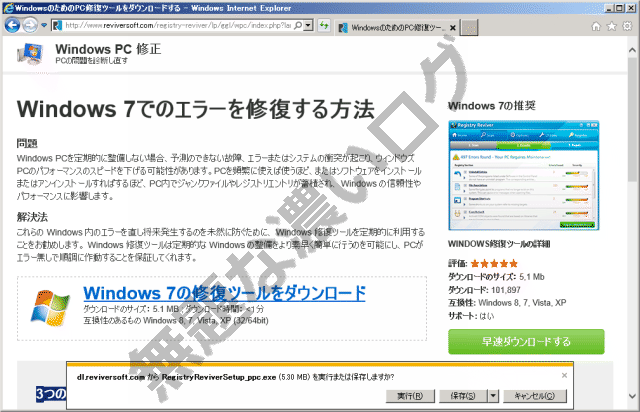Open the recent pages dropdown arrow
The height and width of the screenshot is (412, 640).
tap(44, 25)
